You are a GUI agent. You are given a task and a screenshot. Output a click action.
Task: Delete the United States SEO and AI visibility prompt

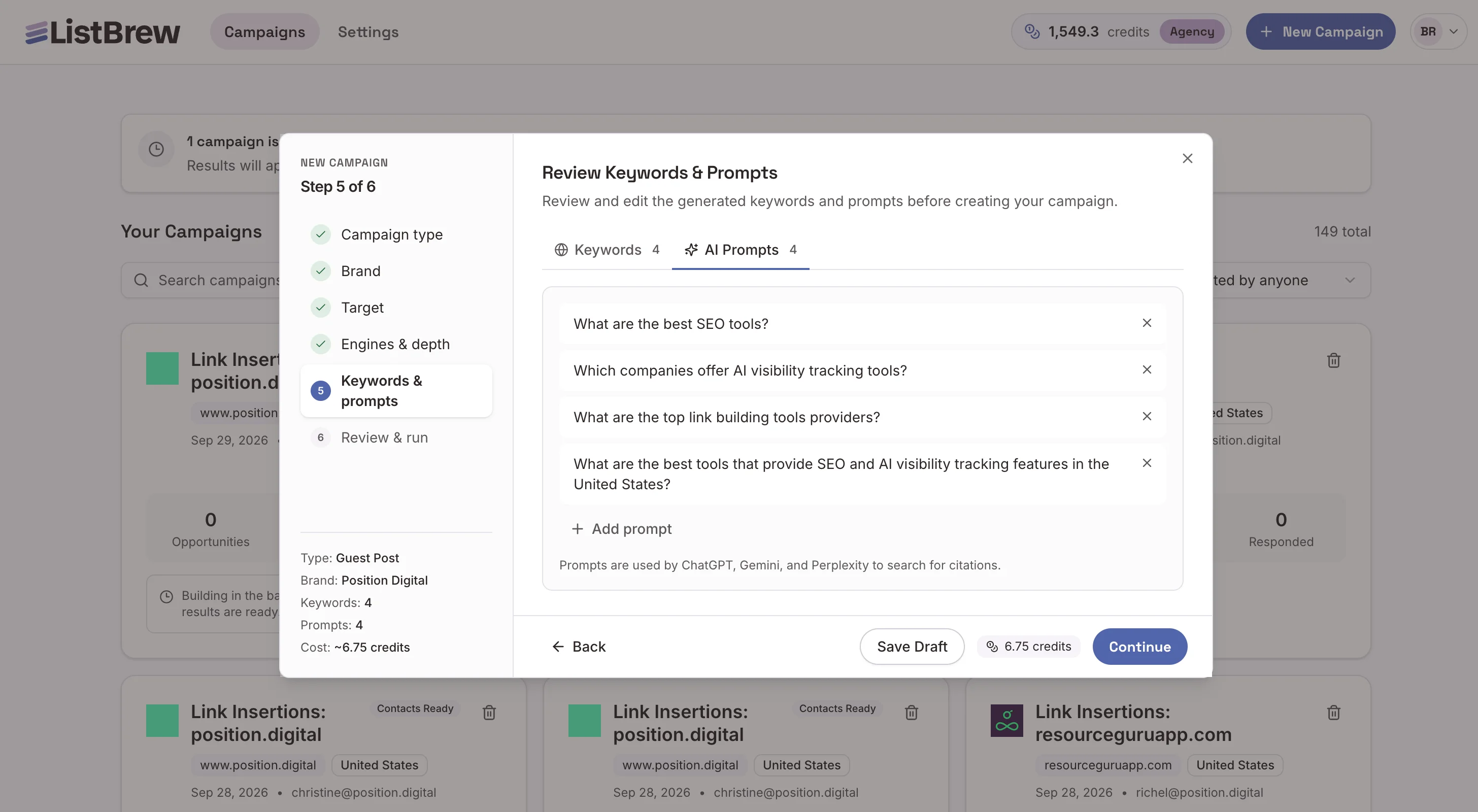pos(1147,462)
